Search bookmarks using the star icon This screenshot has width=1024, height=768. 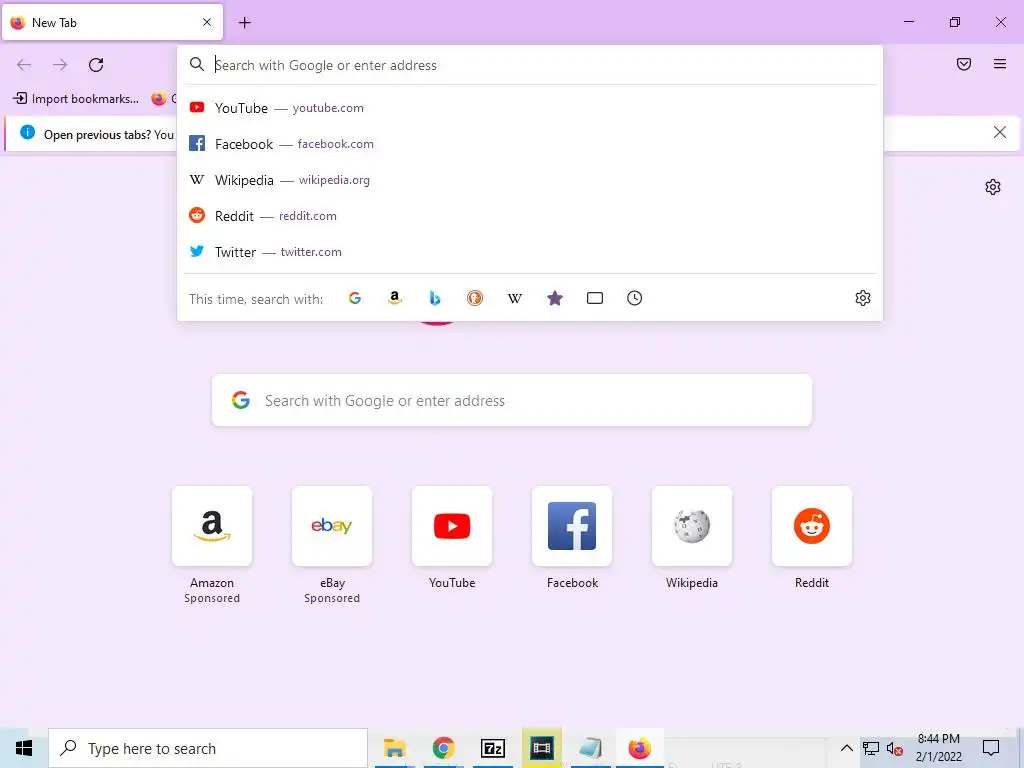(x=554, y=298)
